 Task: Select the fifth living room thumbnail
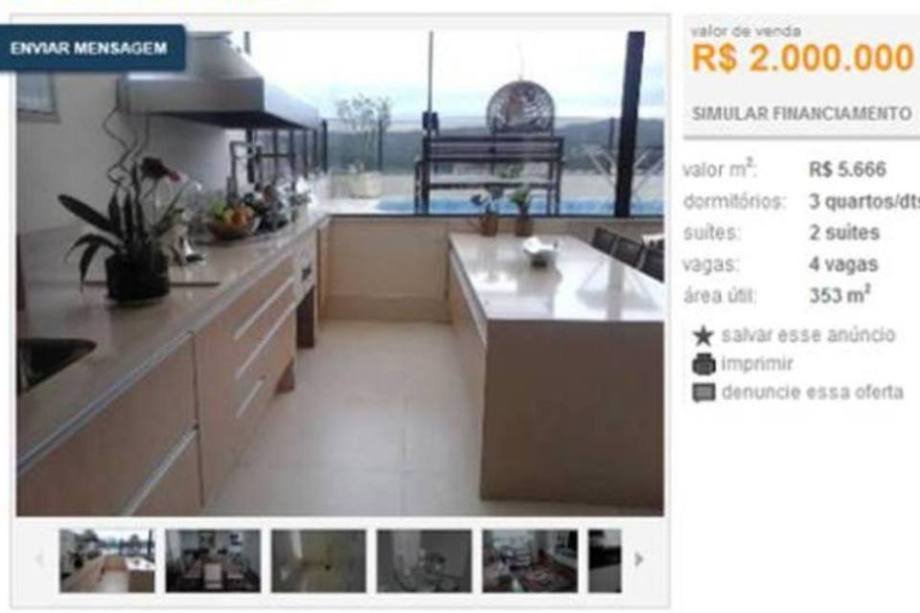coord(530,561)
